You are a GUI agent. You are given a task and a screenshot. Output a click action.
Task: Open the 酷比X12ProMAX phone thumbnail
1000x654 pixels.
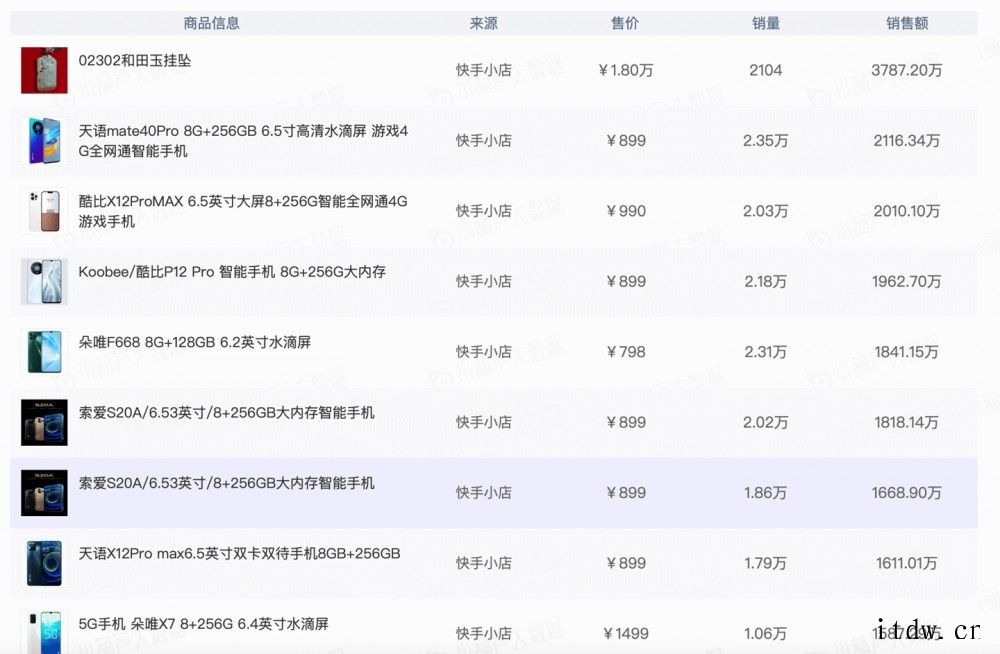pos(44,211)
